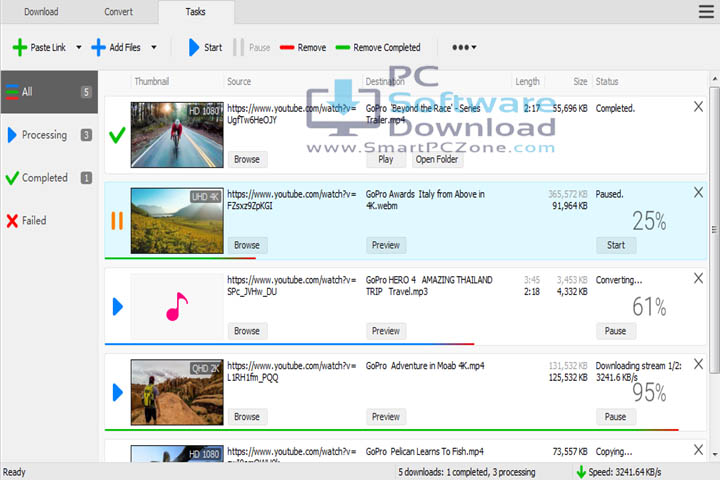The height and width of the screenshot is (480, 720).
Task: Browse source of Italy from Above task
Action: [x=247, y=245]
